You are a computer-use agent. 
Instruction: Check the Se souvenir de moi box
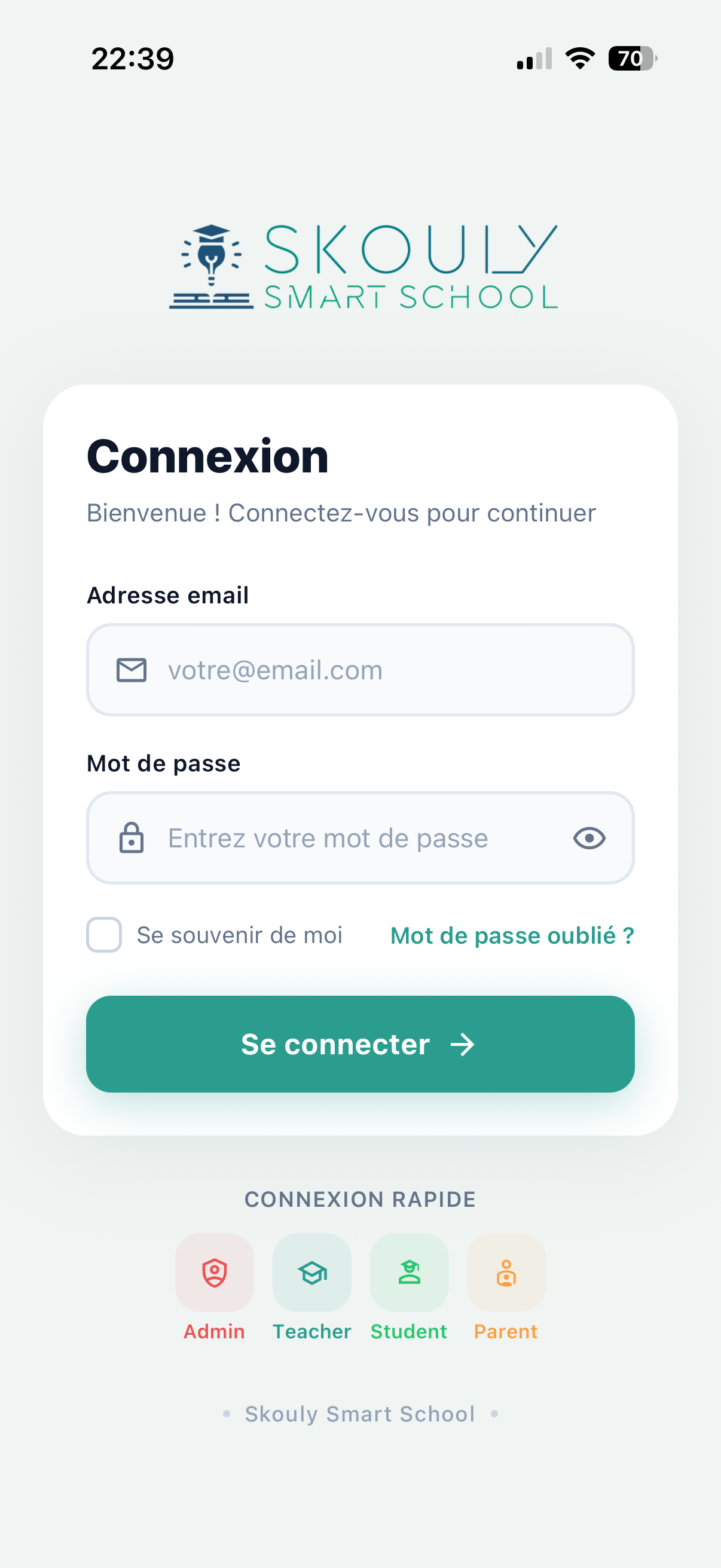click(x=104, y=934)
